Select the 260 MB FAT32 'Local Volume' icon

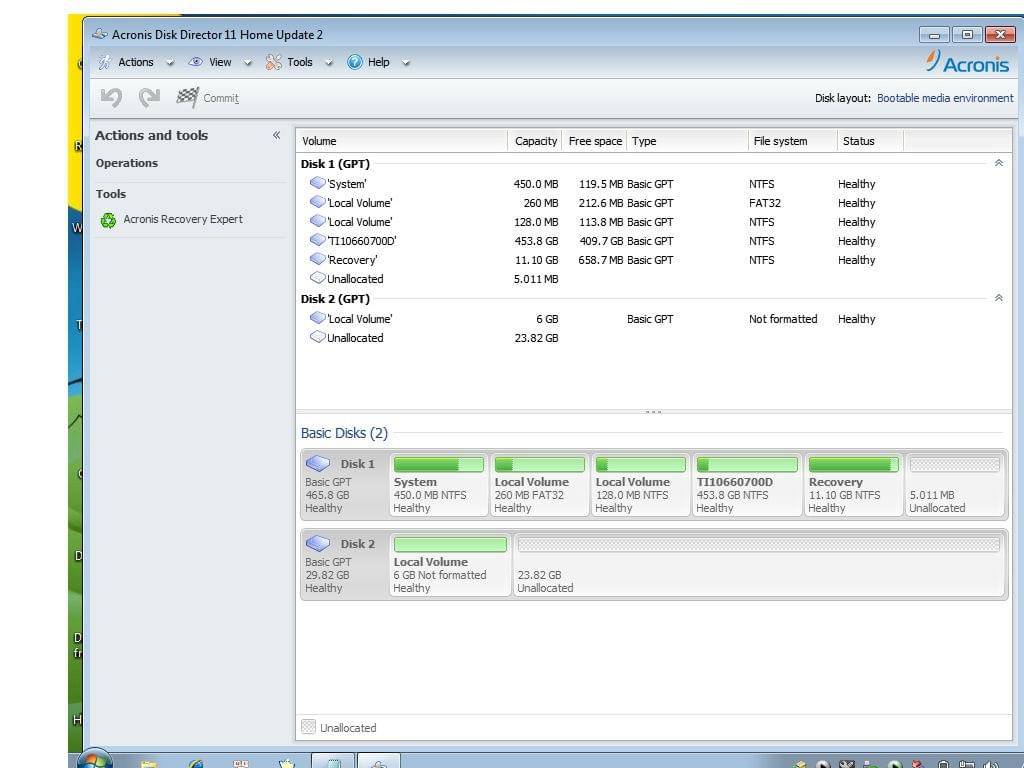tap(317, 202)
